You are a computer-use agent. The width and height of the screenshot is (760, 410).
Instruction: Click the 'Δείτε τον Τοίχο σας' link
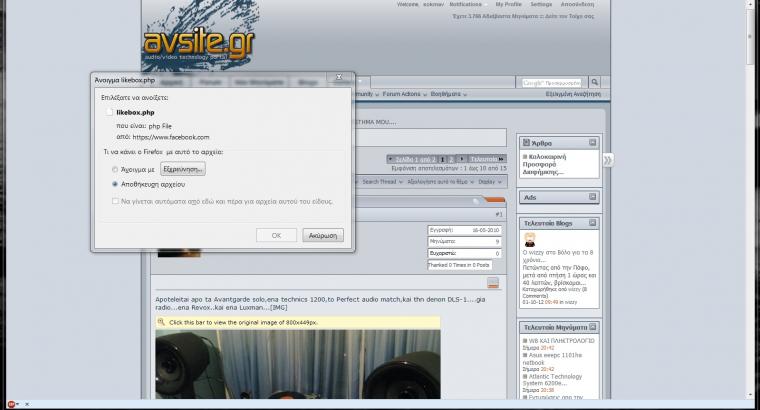pyautogui.click(x=569, y=16)
